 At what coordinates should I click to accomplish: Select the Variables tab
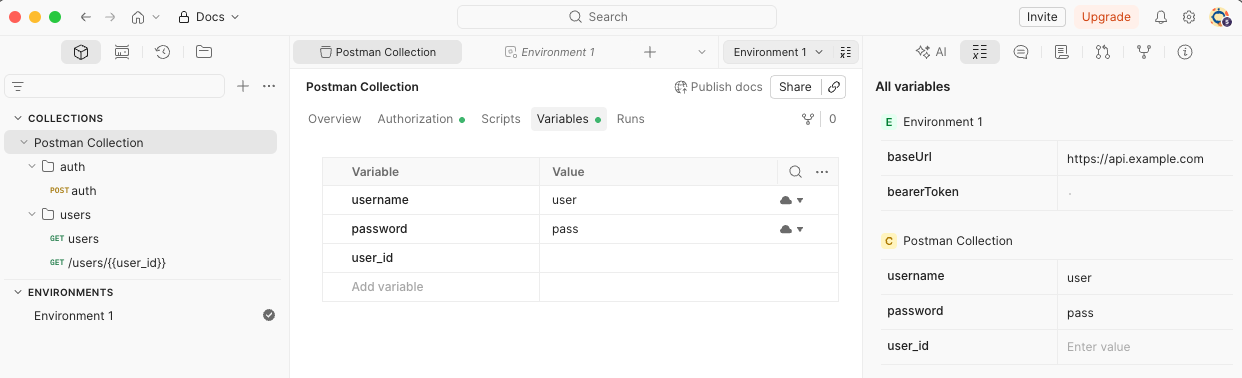569,119
